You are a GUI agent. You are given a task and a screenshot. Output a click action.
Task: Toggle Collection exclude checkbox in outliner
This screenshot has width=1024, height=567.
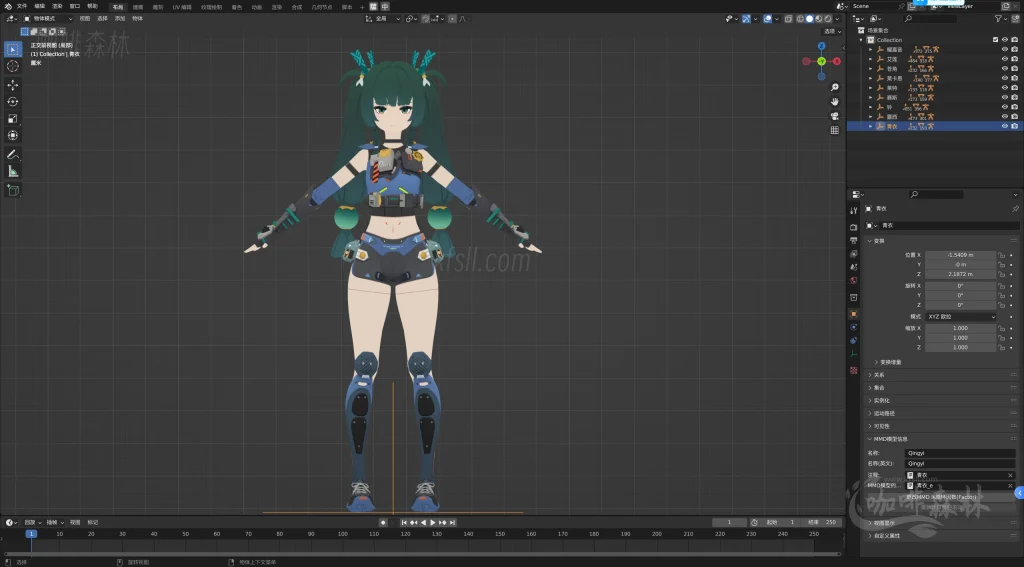coord(995,40)
